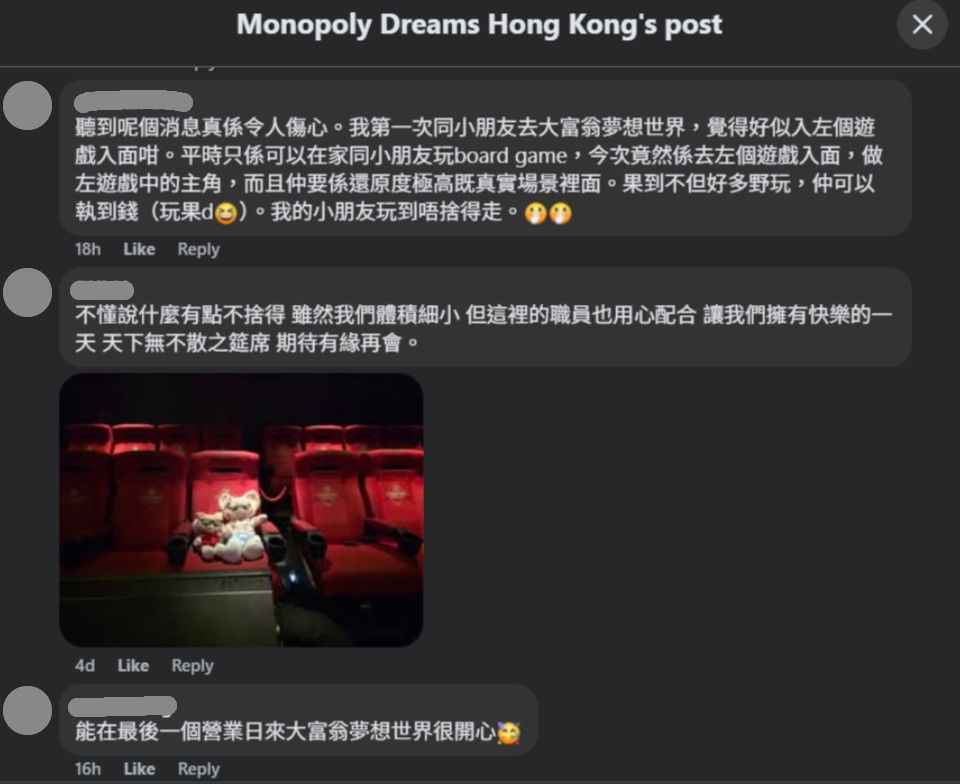Click the blurred name of the third commenter
This screenshot has width=960, height=784.
click(x=122, y=706)
